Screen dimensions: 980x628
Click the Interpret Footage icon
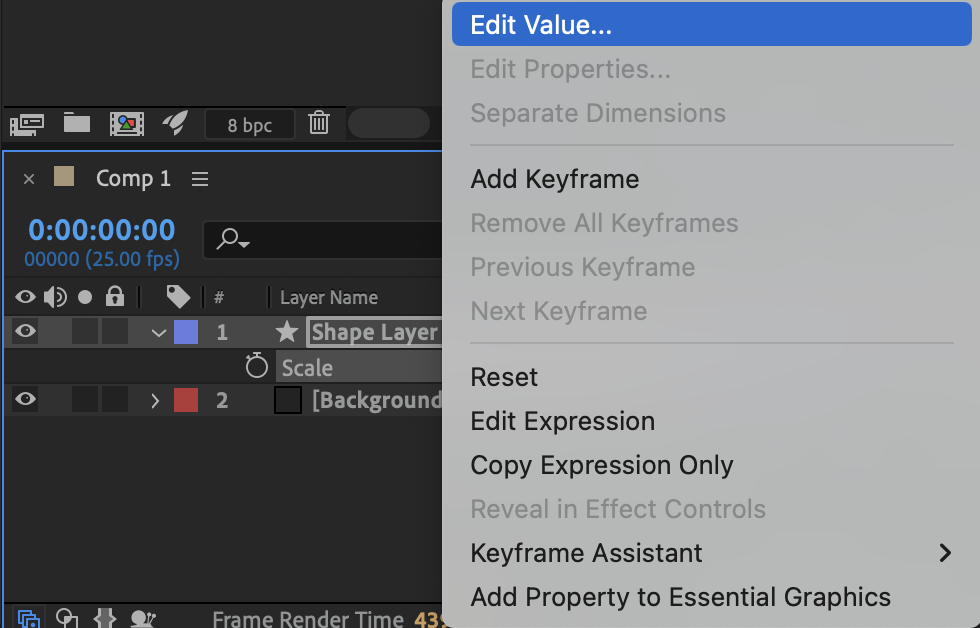27,124
